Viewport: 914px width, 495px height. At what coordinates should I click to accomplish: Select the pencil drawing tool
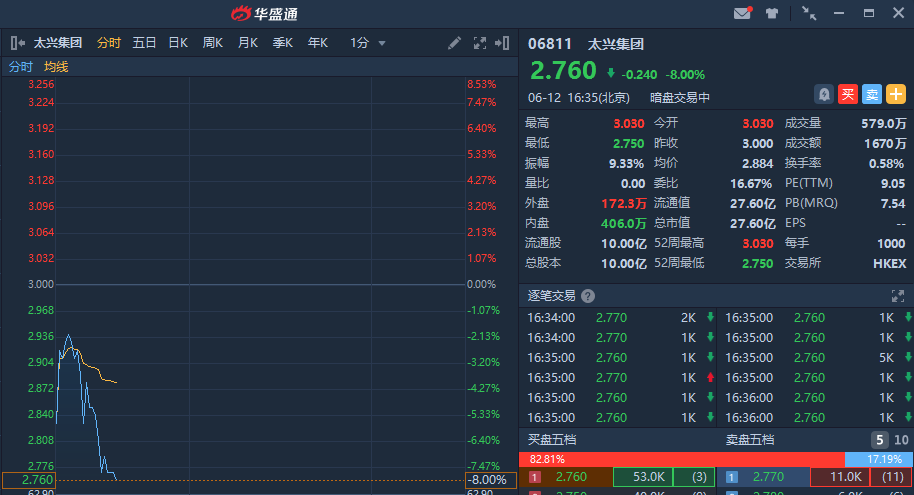point(454,43)
